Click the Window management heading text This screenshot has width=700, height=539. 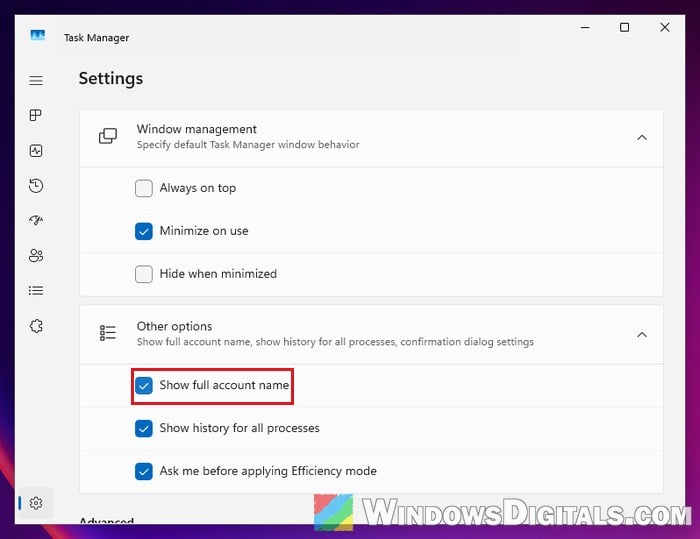point(196,130)
